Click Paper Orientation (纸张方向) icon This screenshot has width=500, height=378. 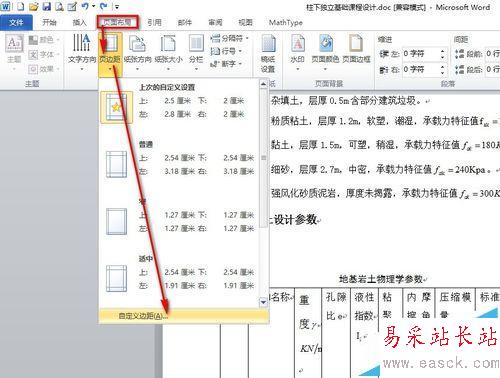137,44
